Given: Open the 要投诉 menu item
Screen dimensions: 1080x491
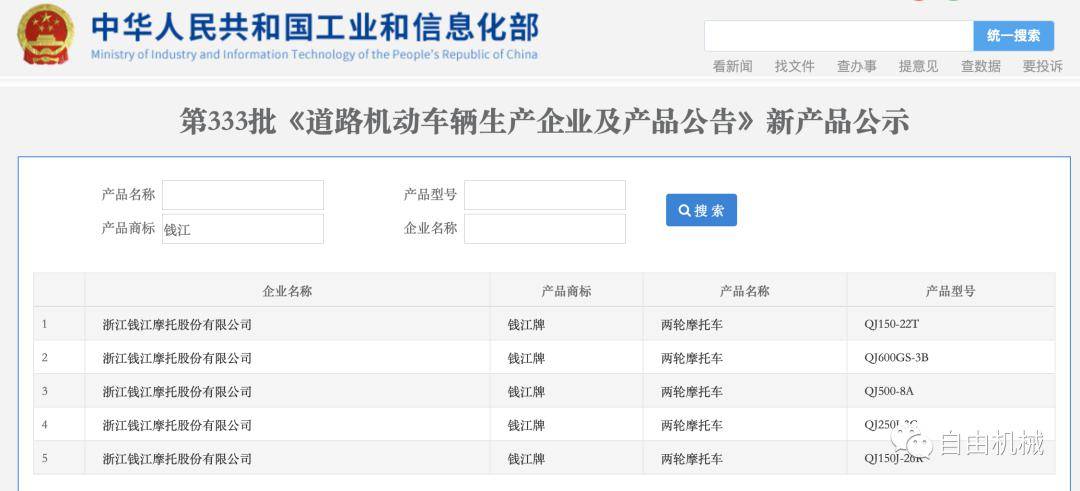Looking at the screenshot, I should click(1042, 66).
